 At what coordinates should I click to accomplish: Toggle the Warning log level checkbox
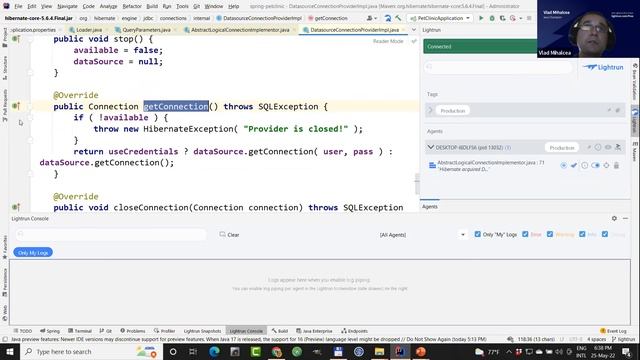tap(550, 234)
